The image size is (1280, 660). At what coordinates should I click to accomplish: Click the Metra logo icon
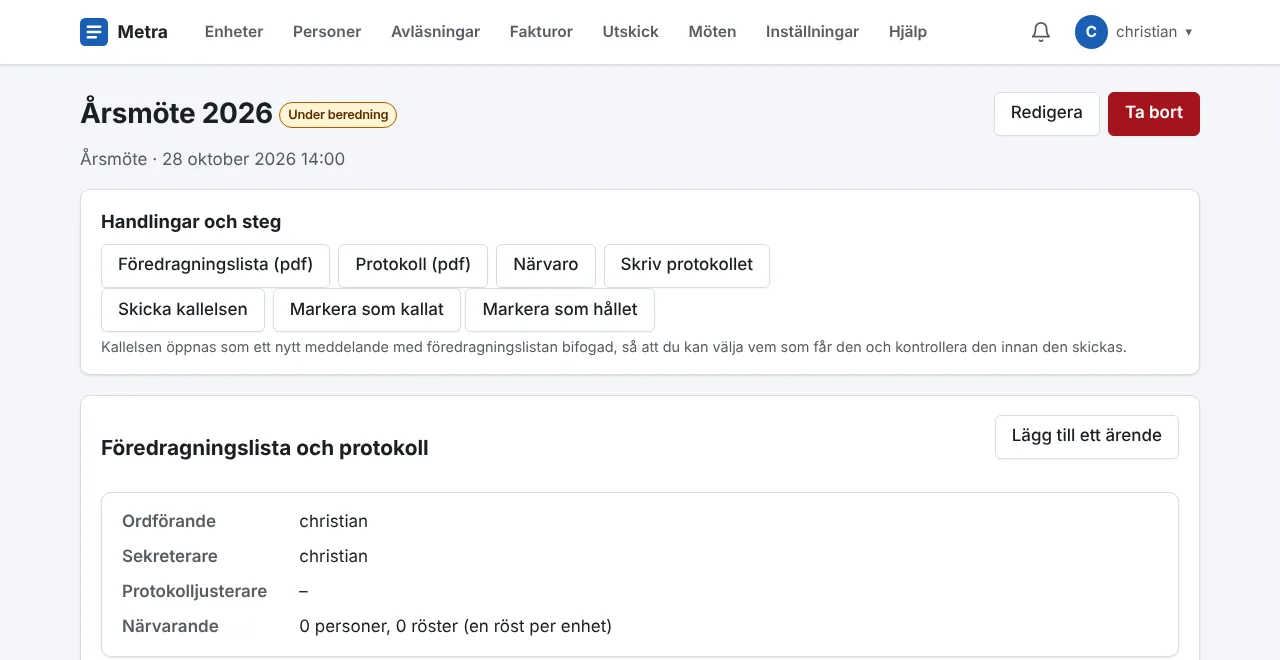[94, 32]
